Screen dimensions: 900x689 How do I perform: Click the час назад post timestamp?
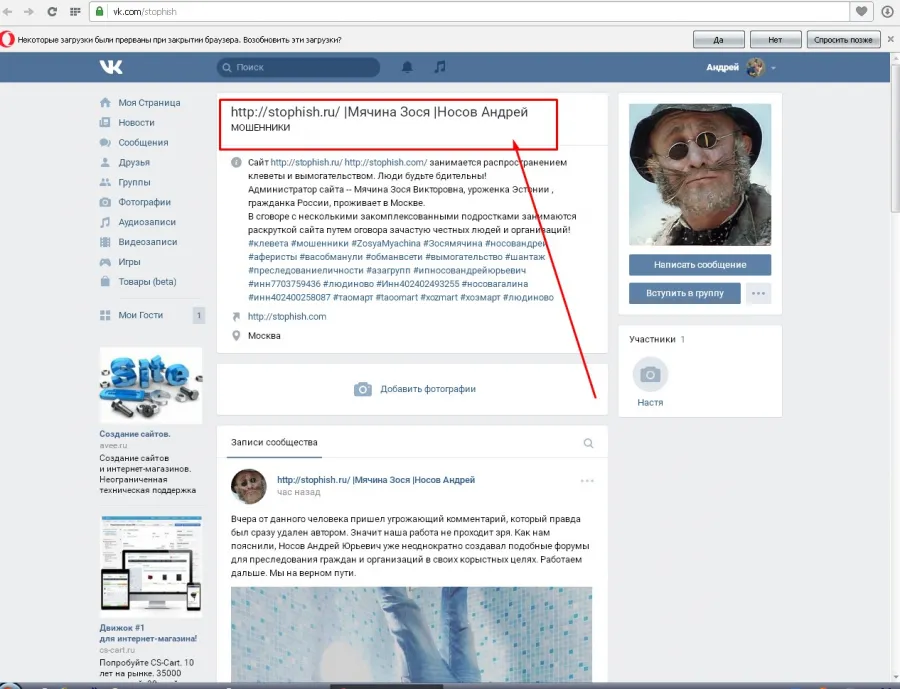[x=298, y=492]
